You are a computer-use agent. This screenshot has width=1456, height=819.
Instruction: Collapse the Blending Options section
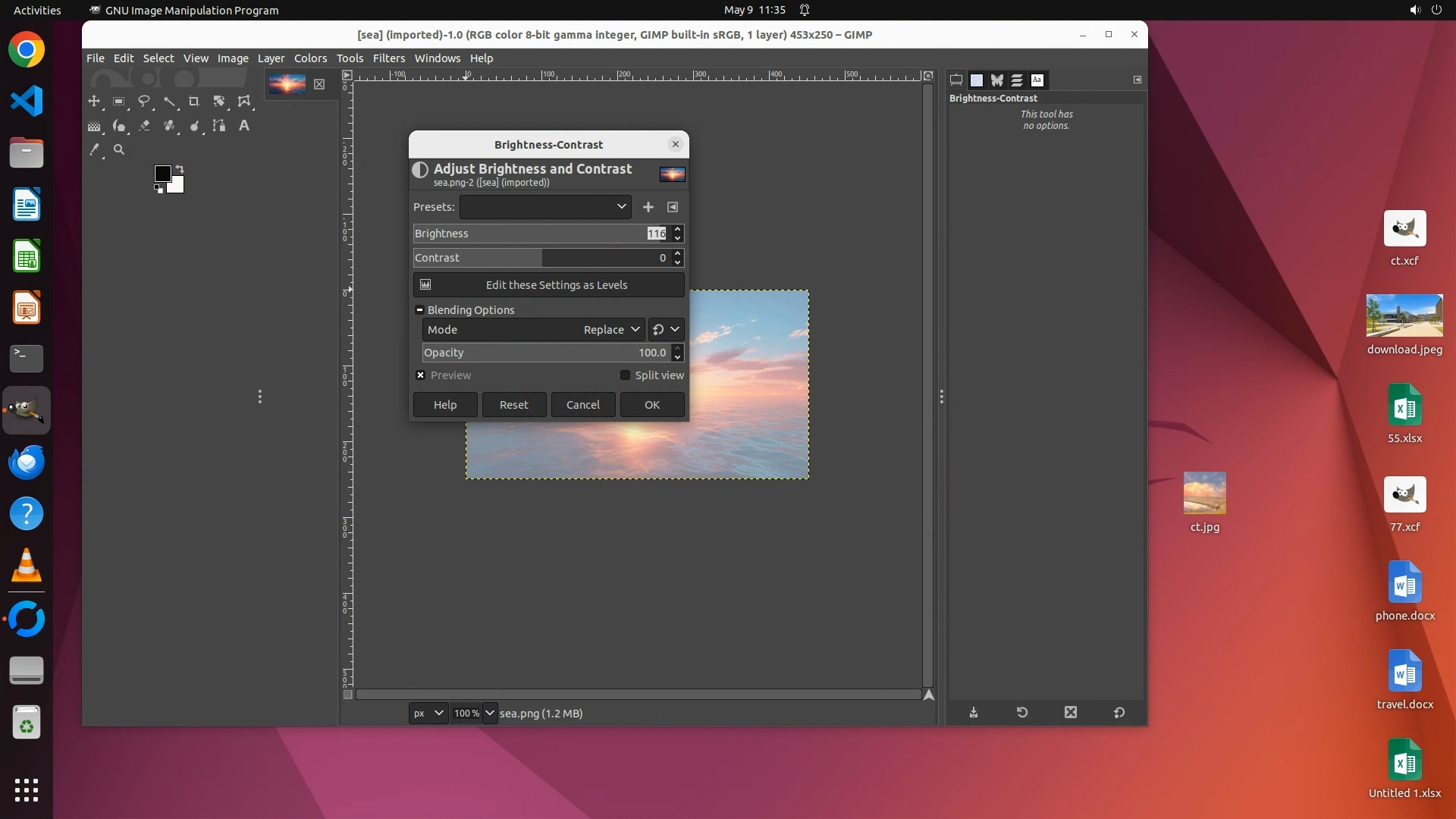coord(419,310)
